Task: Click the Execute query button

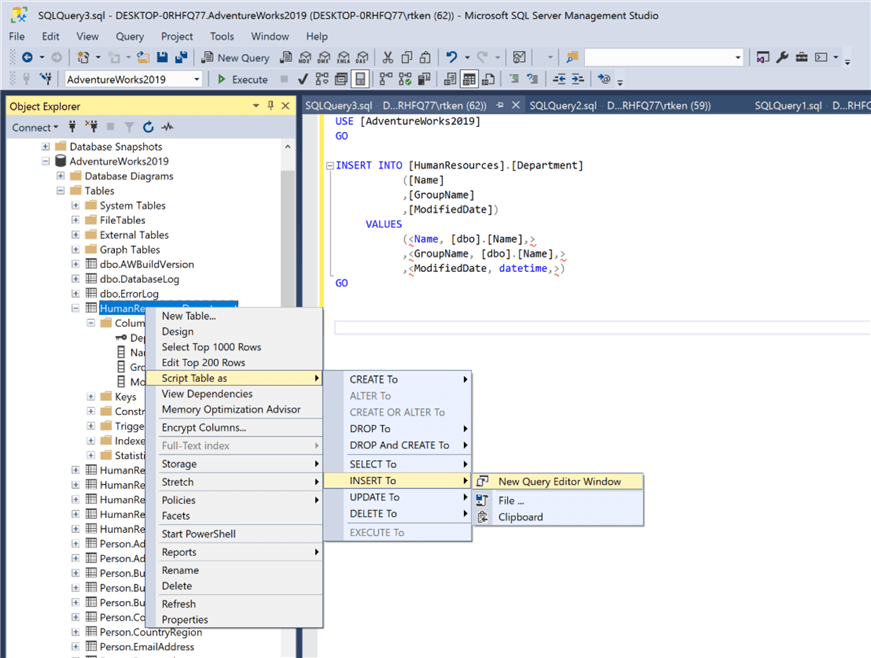Action: coord(243,79)
